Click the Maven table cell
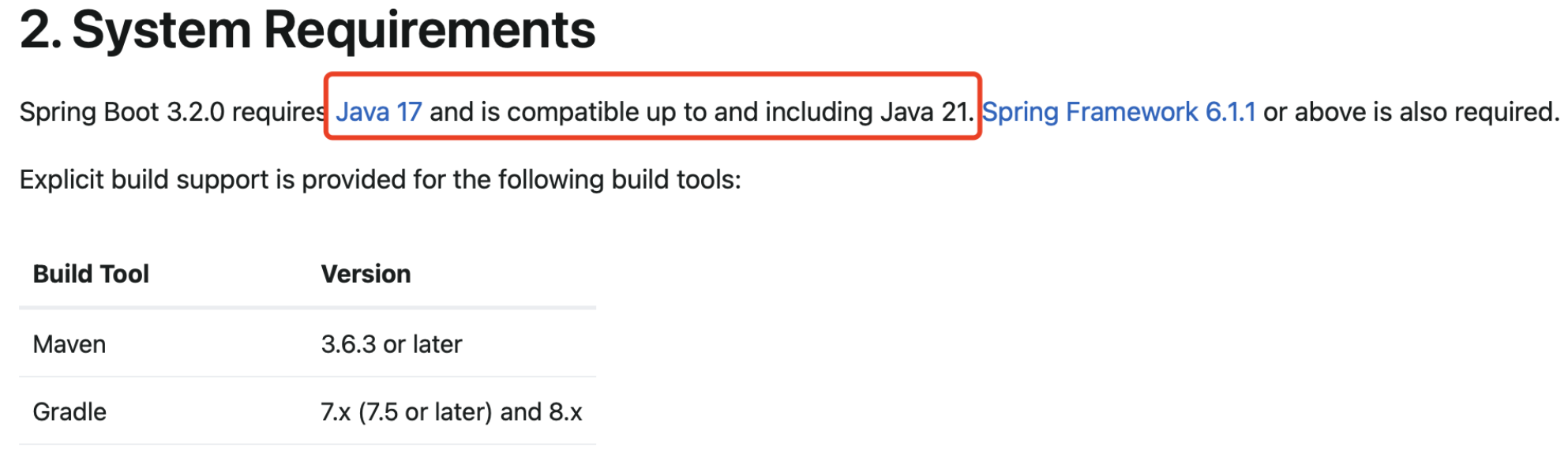The width and height of the screenshot is (1568, 461). pyautogui.click(x=69, y=344)
